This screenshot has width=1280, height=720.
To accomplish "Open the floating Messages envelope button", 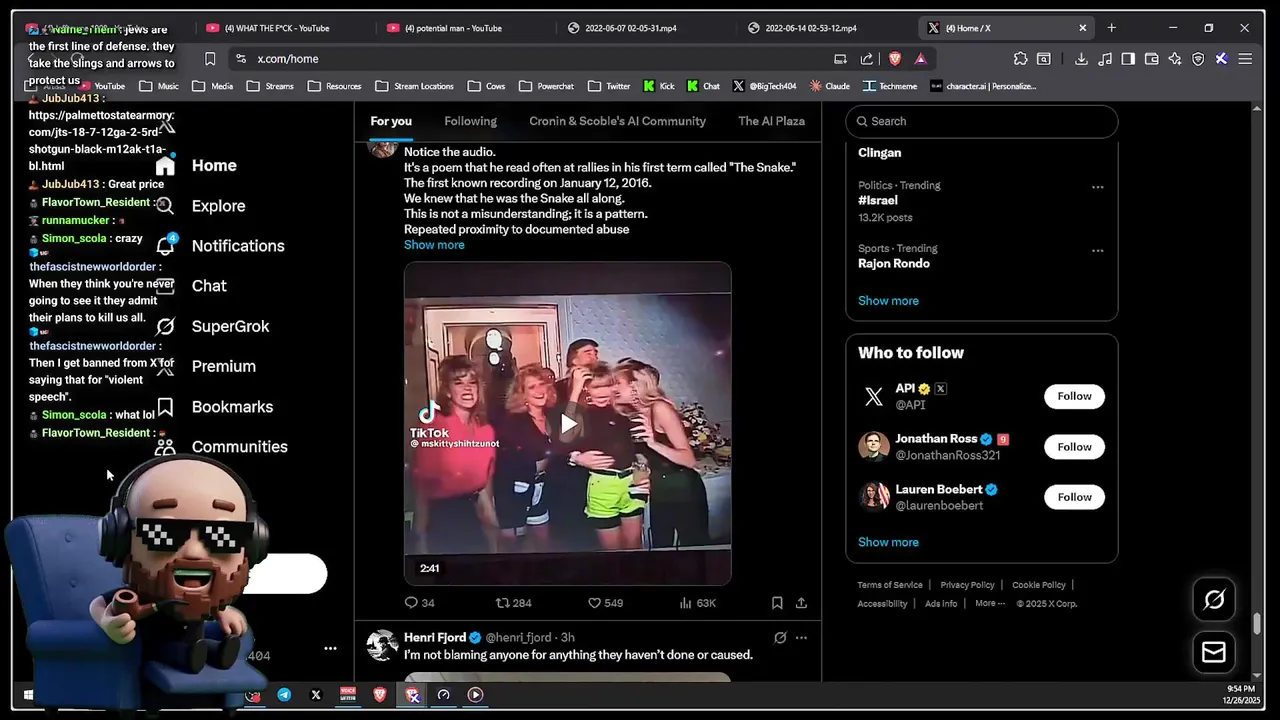I will click(1214, 652).
